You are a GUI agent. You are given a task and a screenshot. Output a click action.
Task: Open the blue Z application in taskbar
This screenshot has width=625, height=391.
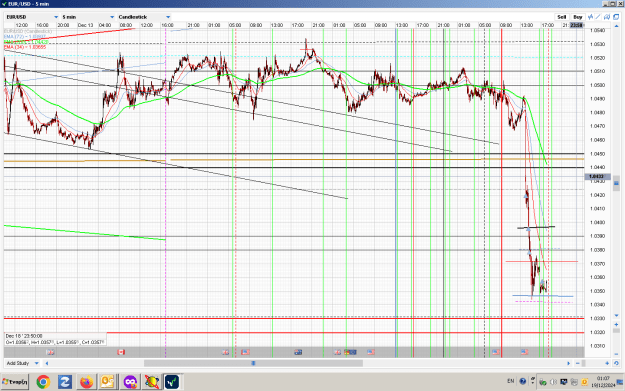[65, 382]
